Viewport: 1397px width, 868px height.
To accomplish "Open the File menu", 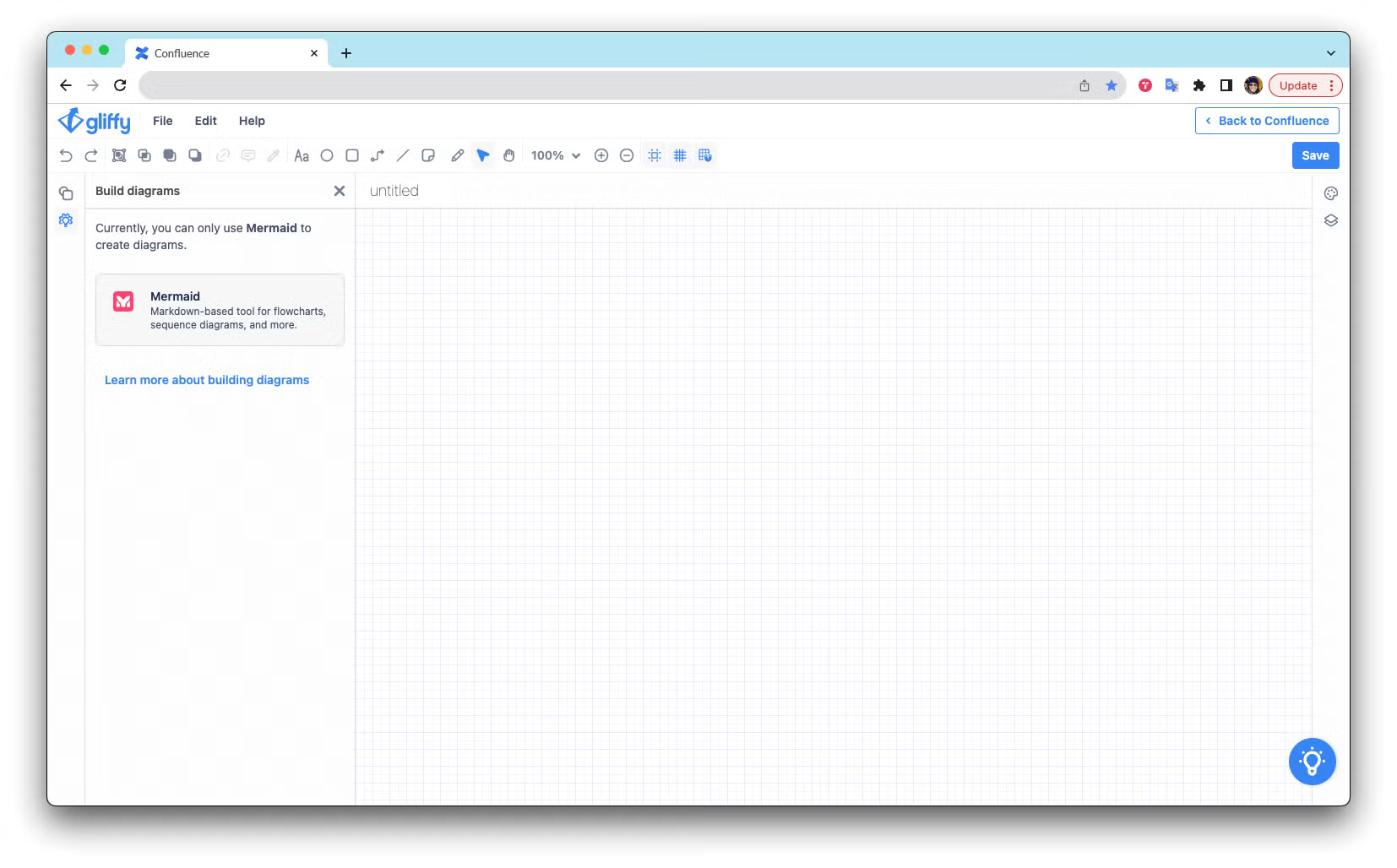I will [x=163, y=121].
